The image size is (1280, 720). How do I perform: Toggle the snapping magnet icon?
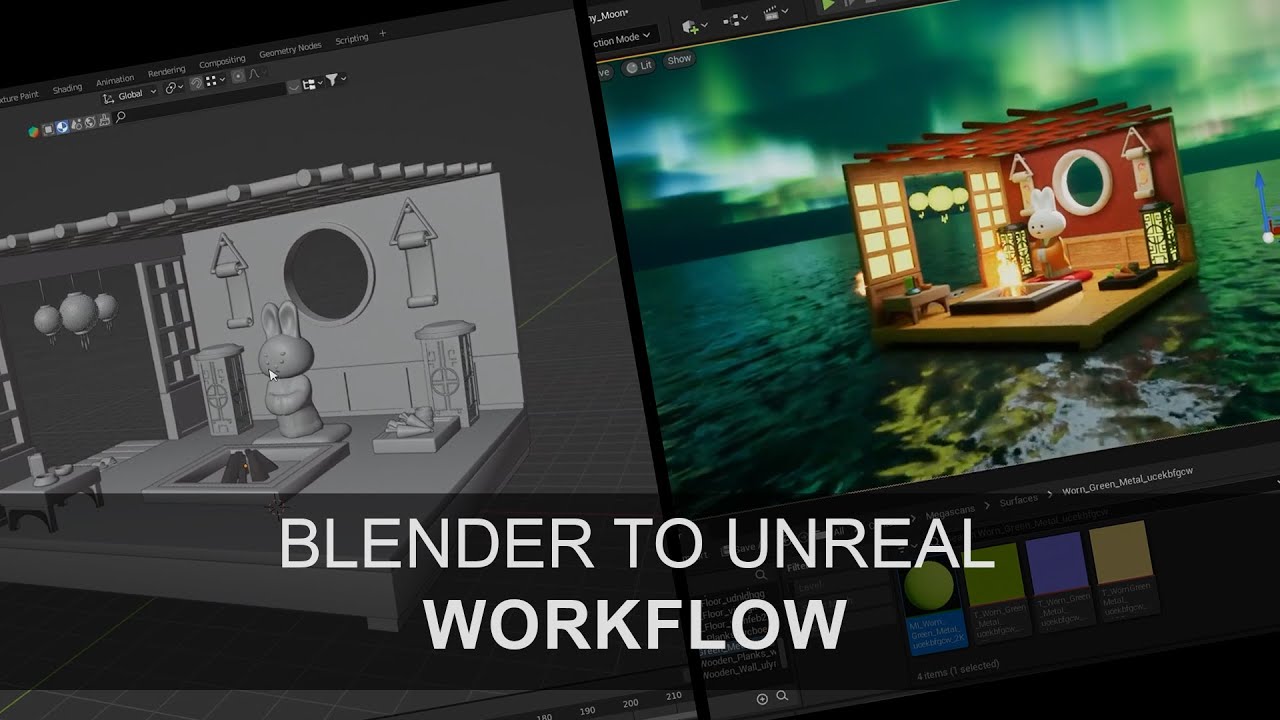pos(197,85)
